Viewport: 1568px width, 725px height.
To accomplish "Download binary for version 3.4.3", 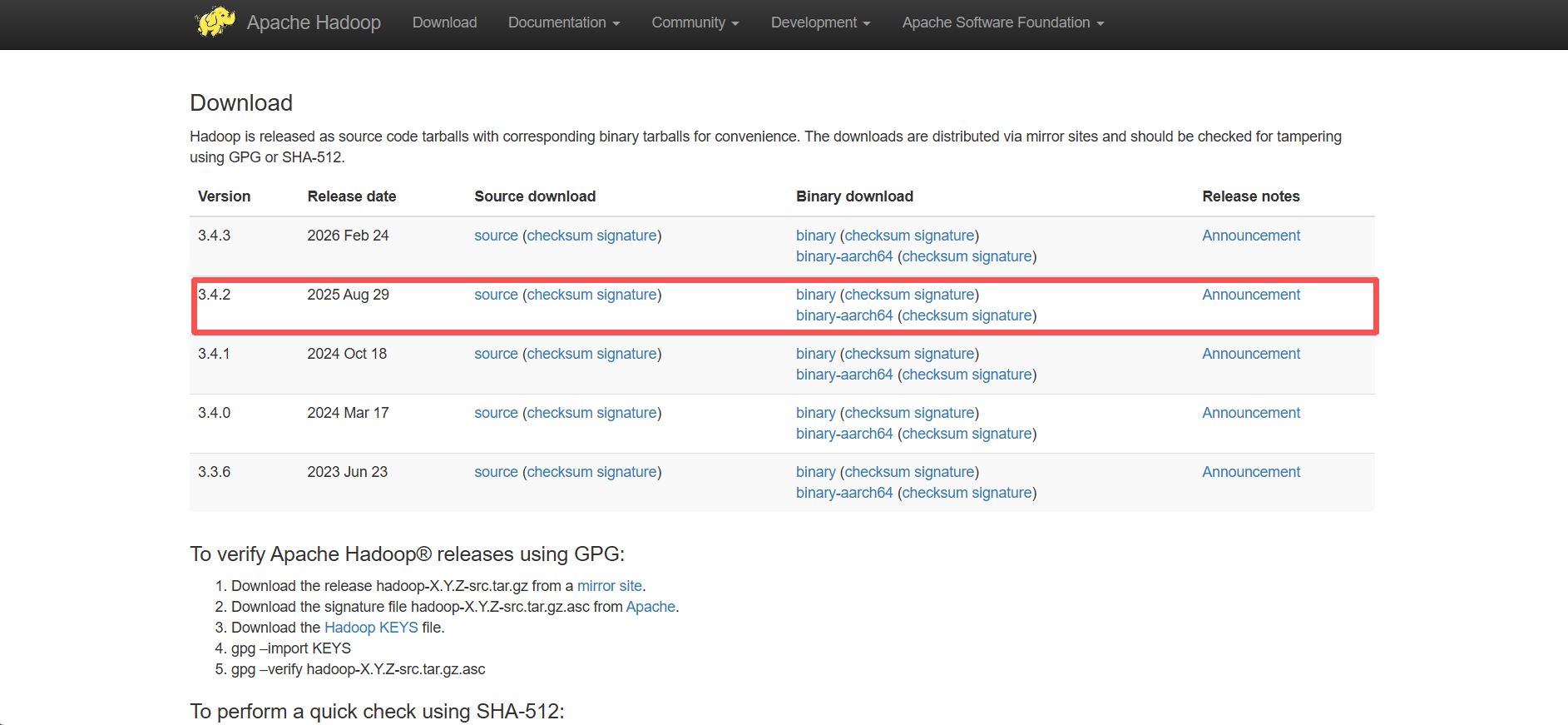I will click(x=815, y=236).
